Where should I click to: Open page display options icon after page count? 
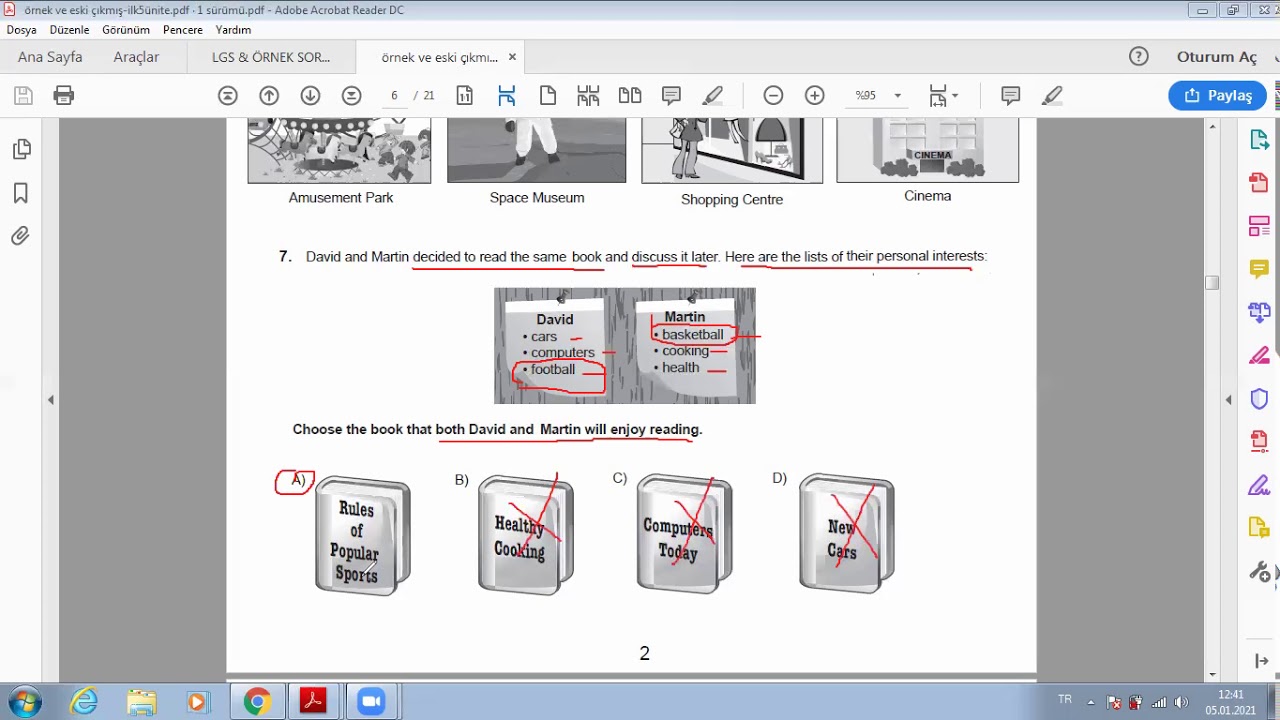(464, 95)
